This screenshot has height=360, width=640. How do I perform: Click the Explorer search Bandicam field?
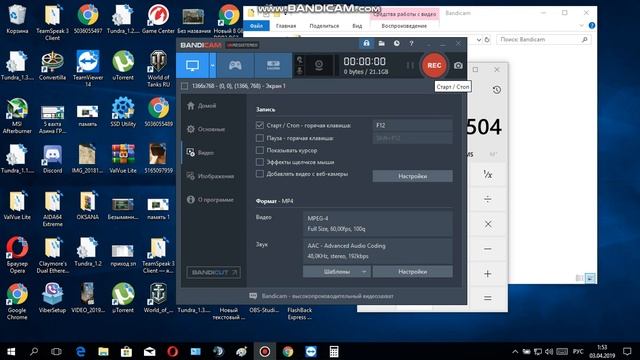pos(543,40)
